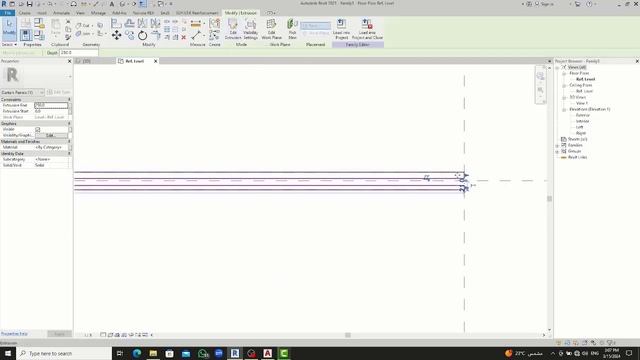
Task: Select View 1 in Project Browser
Action: [582, 103]
